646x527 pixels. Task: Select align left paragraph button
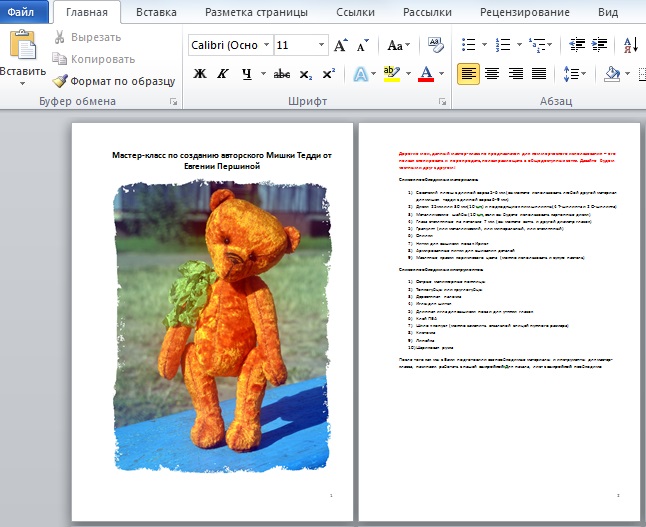468,74
